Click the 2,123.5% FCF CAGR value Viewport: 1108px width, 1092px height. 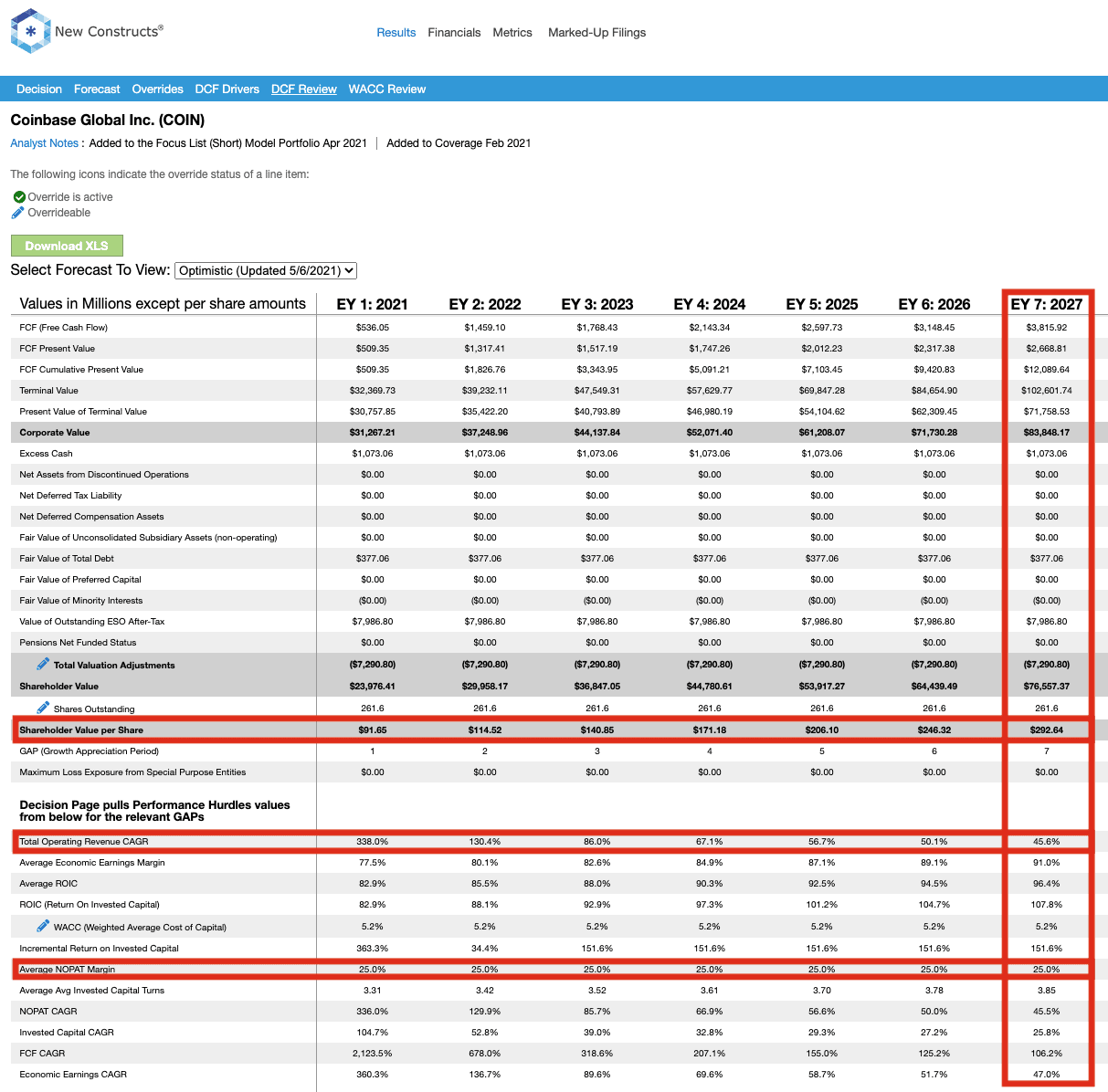tap(373, 1054)
